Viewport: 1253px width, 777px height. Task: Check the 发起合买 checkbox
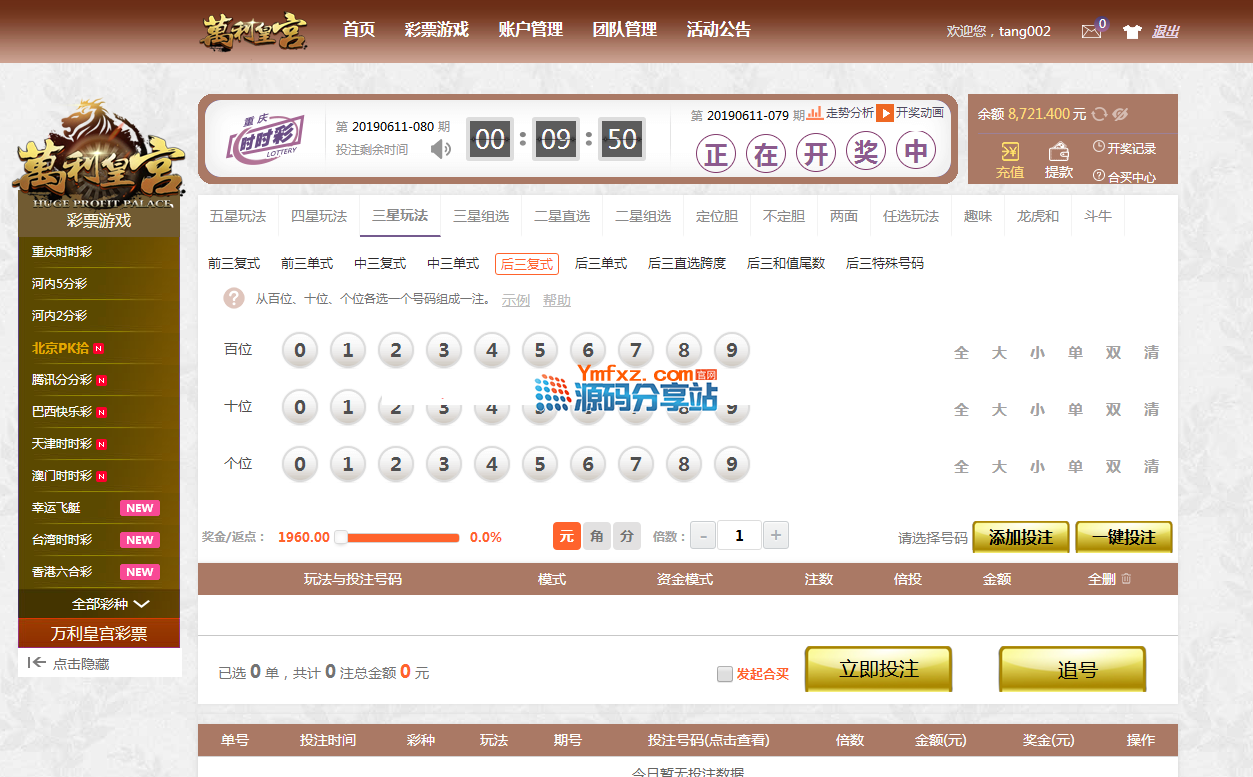[x=725, y=674]
